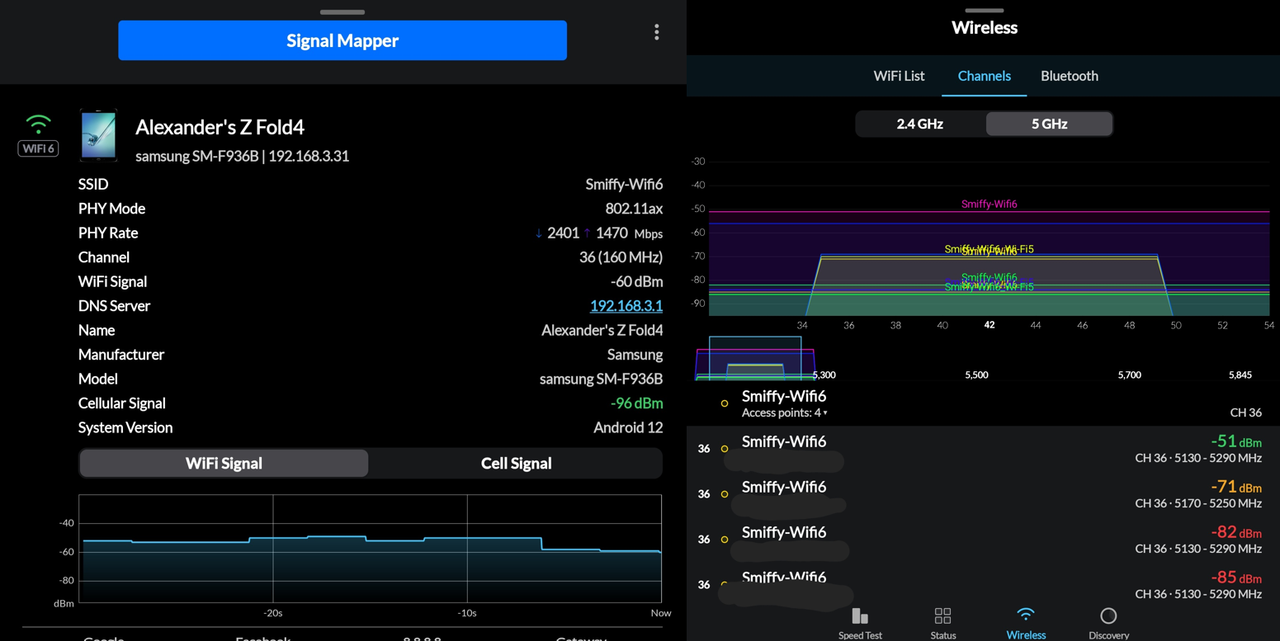Open the Bluetooth tab

click(1069, 76)
